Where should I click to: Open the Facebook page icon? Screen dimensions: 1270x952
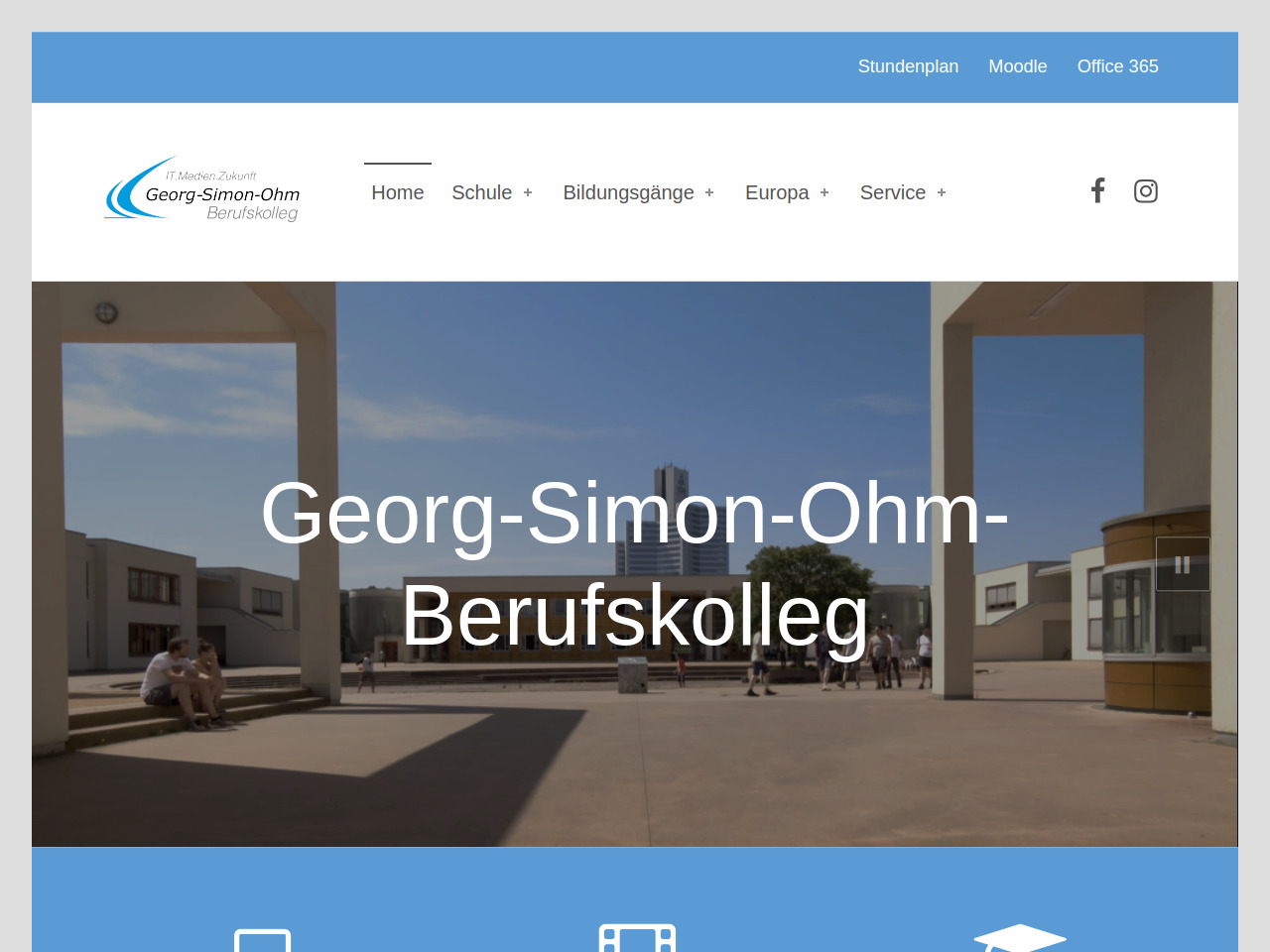1097,190
